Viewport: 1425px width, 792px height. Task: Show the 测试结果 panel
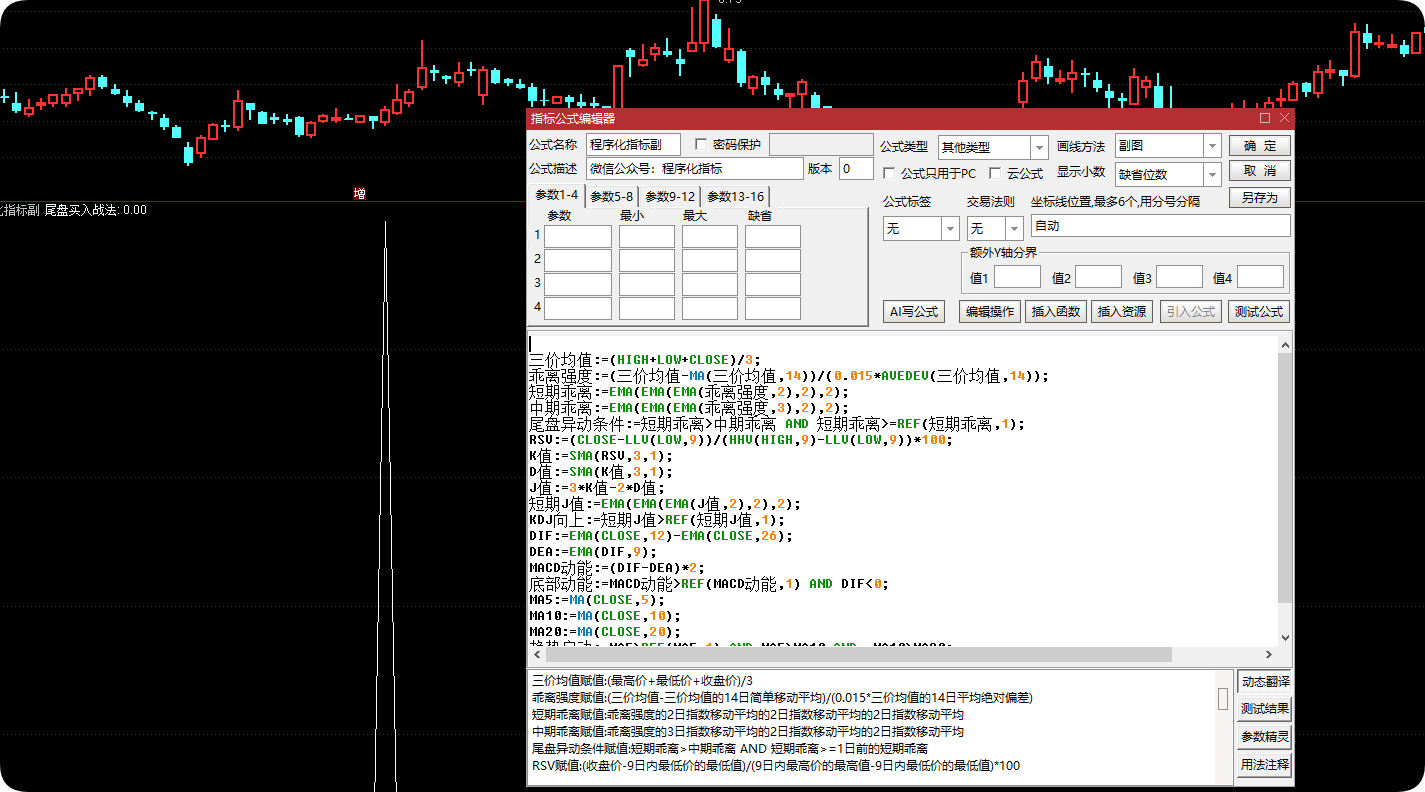[1265, 709]
